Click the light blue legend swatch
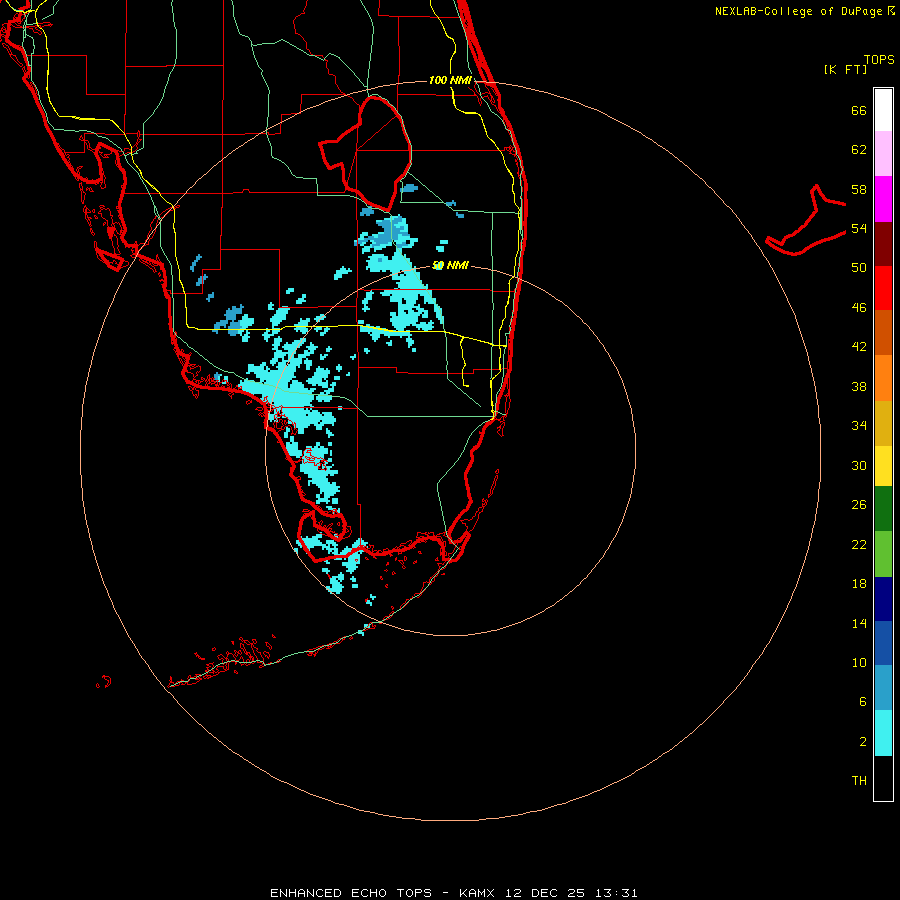This screenshot has width=900, height=900. click(883, 687)
